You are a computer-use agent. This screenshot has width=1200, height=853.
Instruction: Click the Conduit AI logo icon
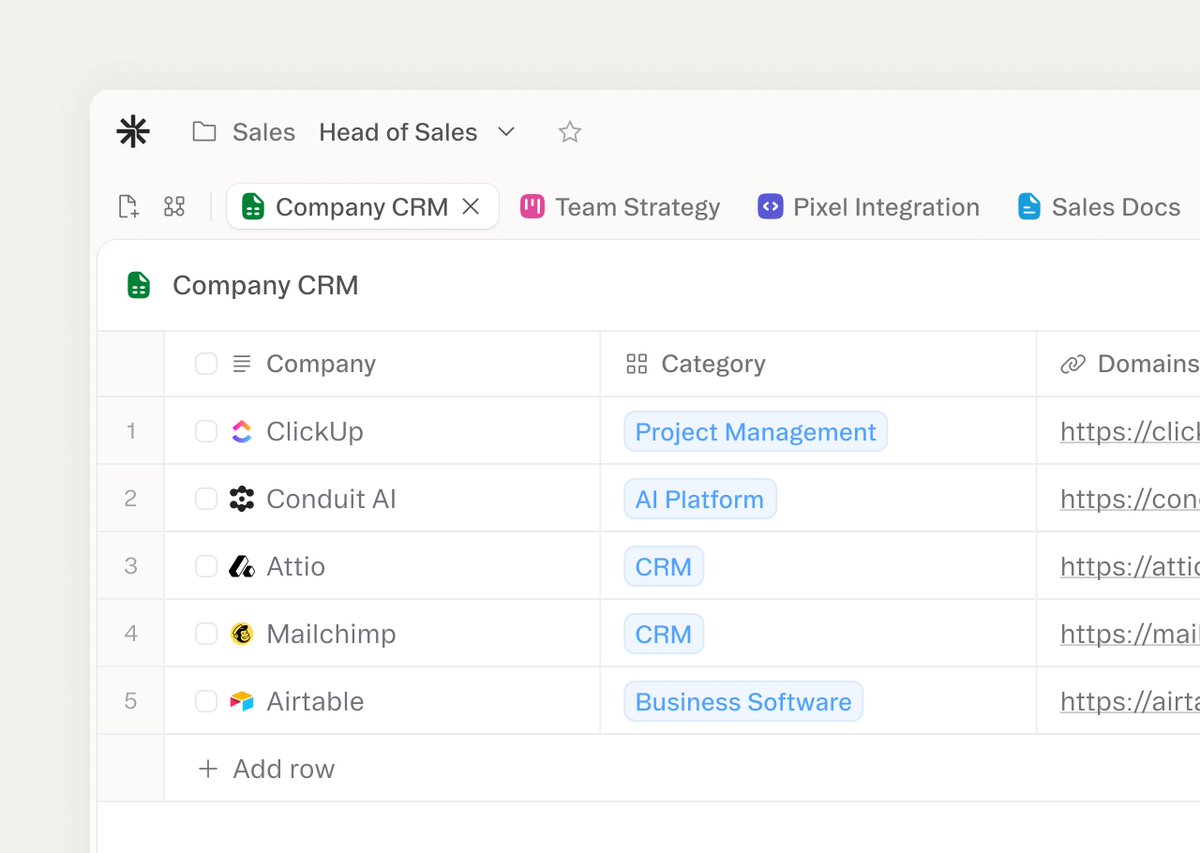click(x=242, y=499)
